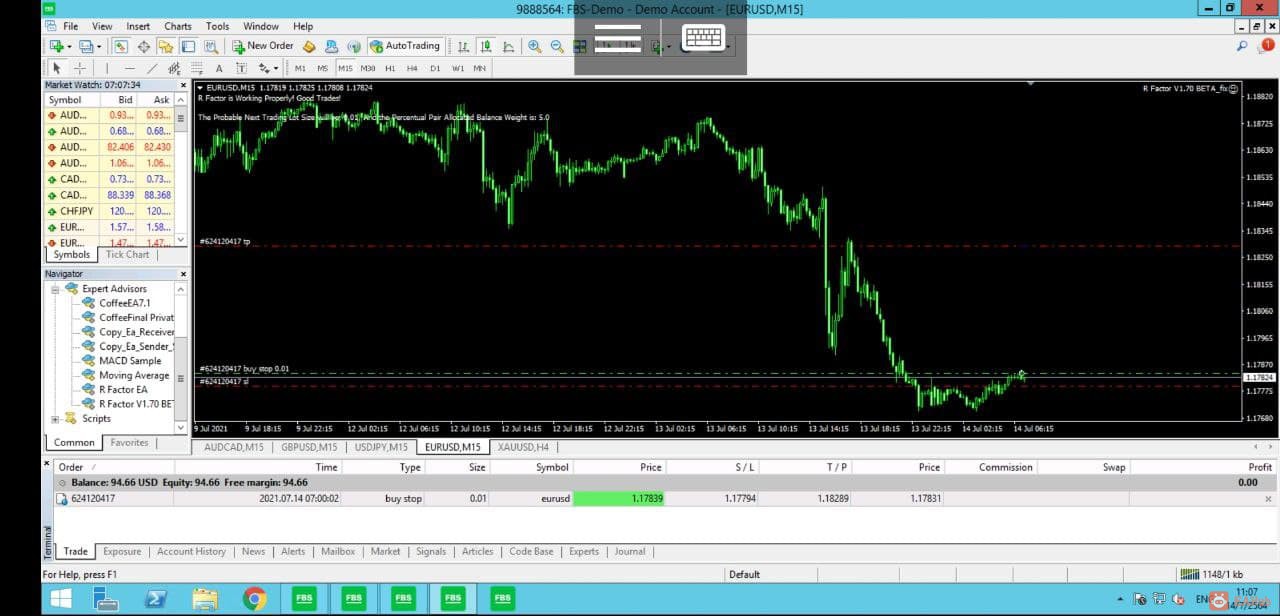Switch timeframe to H1
The width and height of the screenshot is (1280, 616).
(x=390, y=68)
